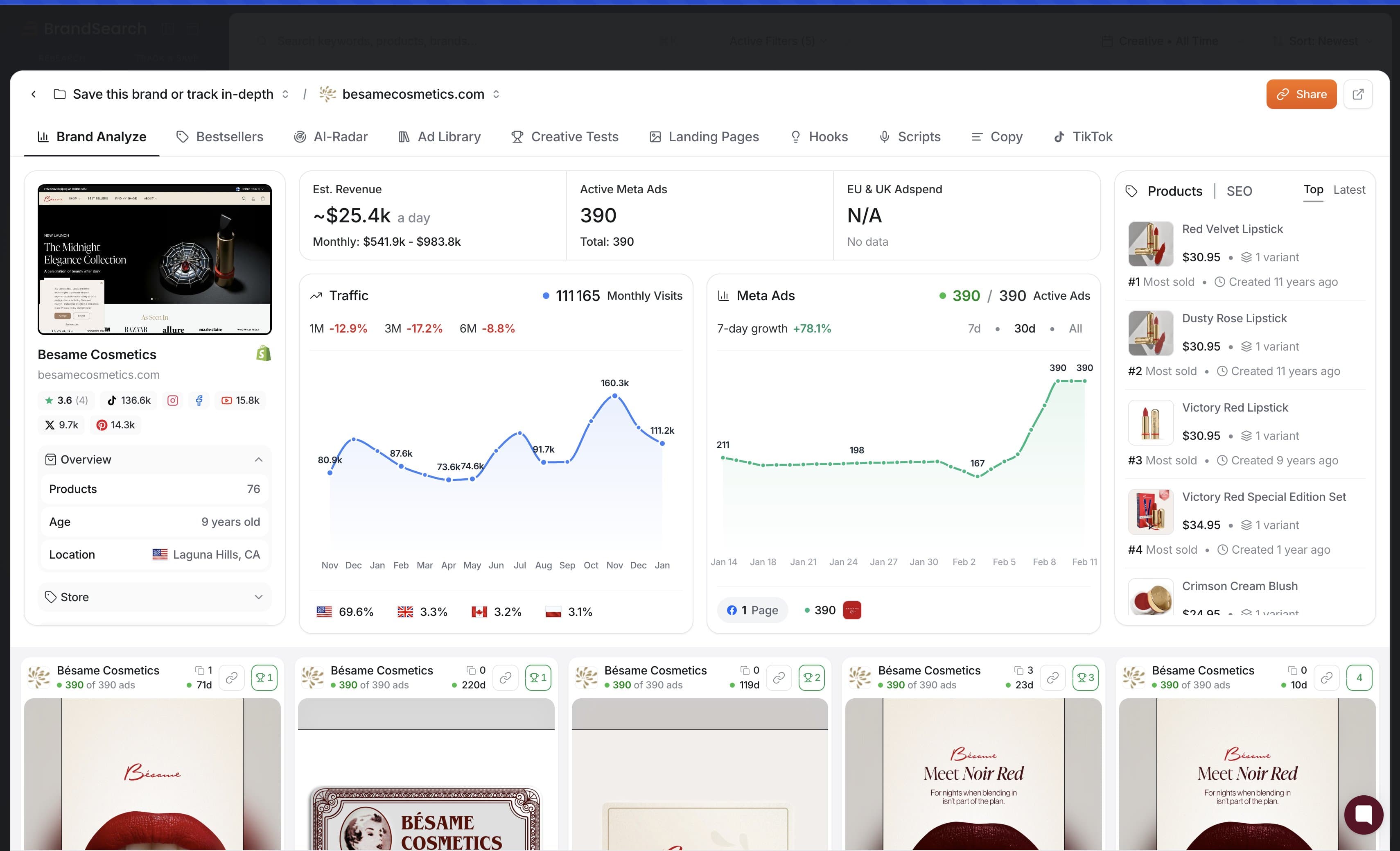Open the 1 Page Facebook link
Screen dimensions: 1400x851
point(752,609)
